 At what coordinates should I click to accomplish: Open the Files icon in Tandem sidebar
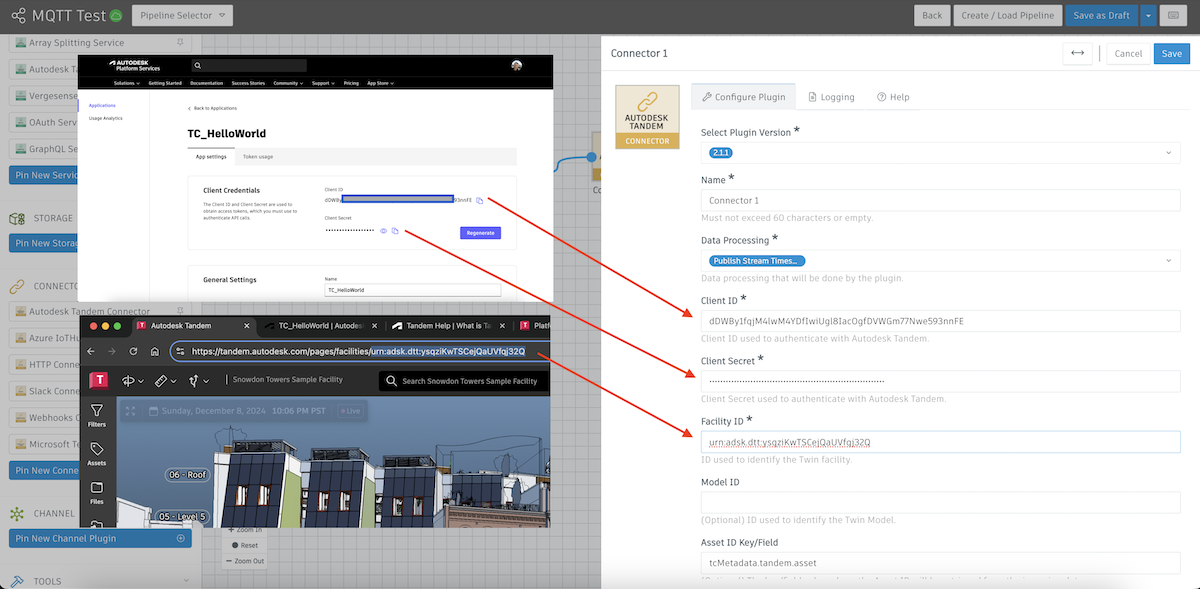(x=97, y=492)
